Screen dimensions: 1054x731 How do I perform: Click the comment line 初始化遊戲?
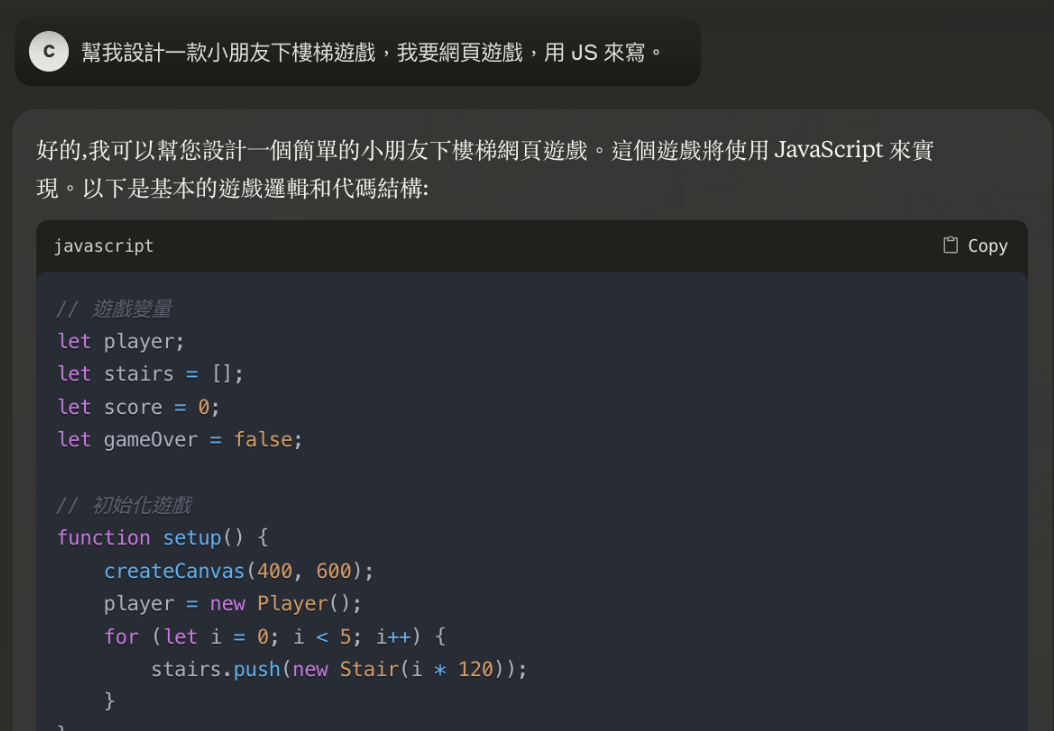coord(124,505)
